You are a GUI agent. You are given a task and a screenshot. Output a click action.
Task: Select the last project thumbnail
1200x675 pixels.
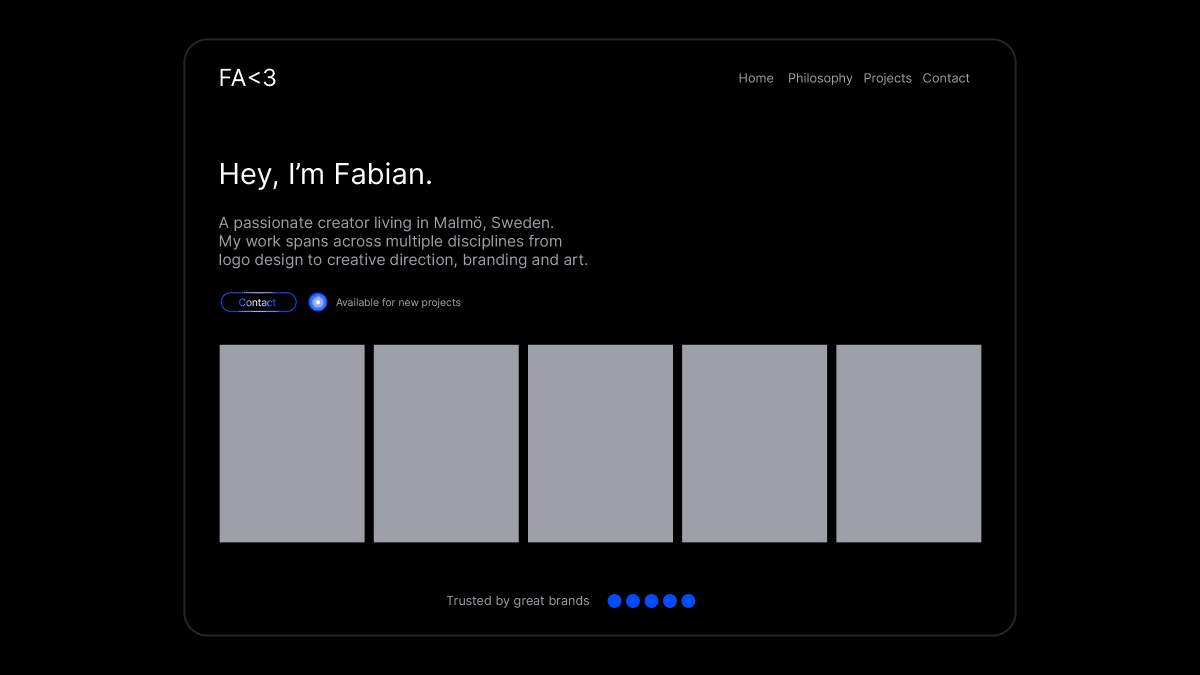coord(908,443)
